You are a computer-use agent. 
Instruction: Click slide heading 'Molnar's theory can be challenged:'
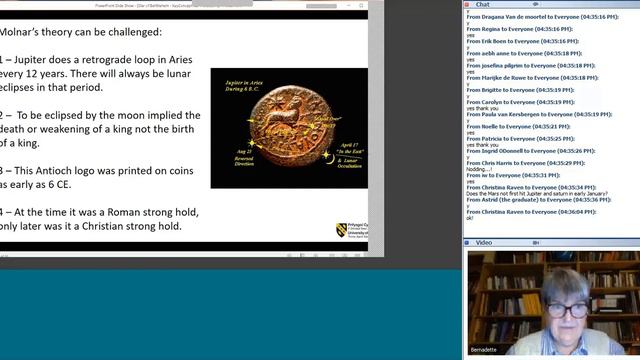tap(80, 32)
